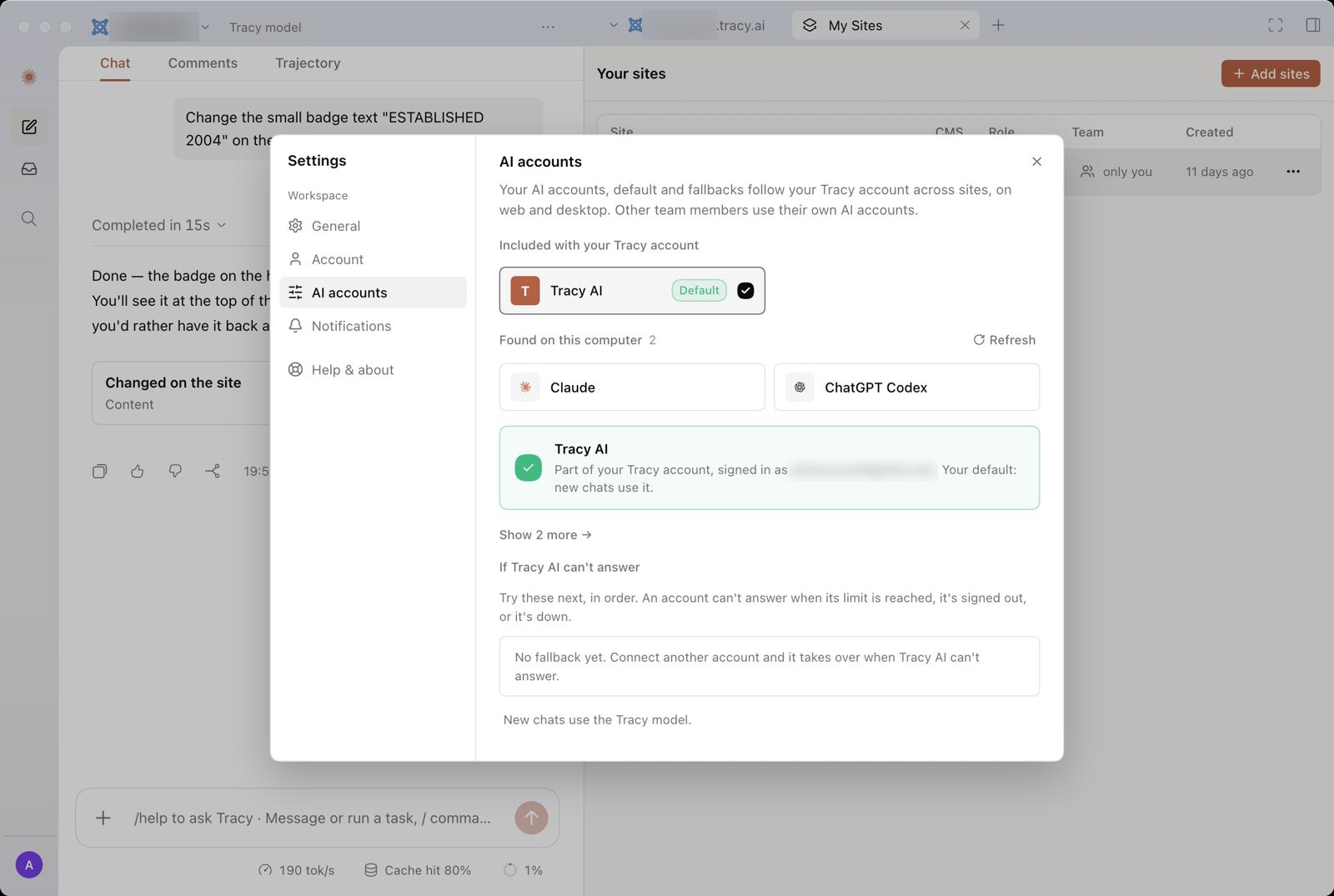
Task: Focus the message input field
Action: pos(313,818)
